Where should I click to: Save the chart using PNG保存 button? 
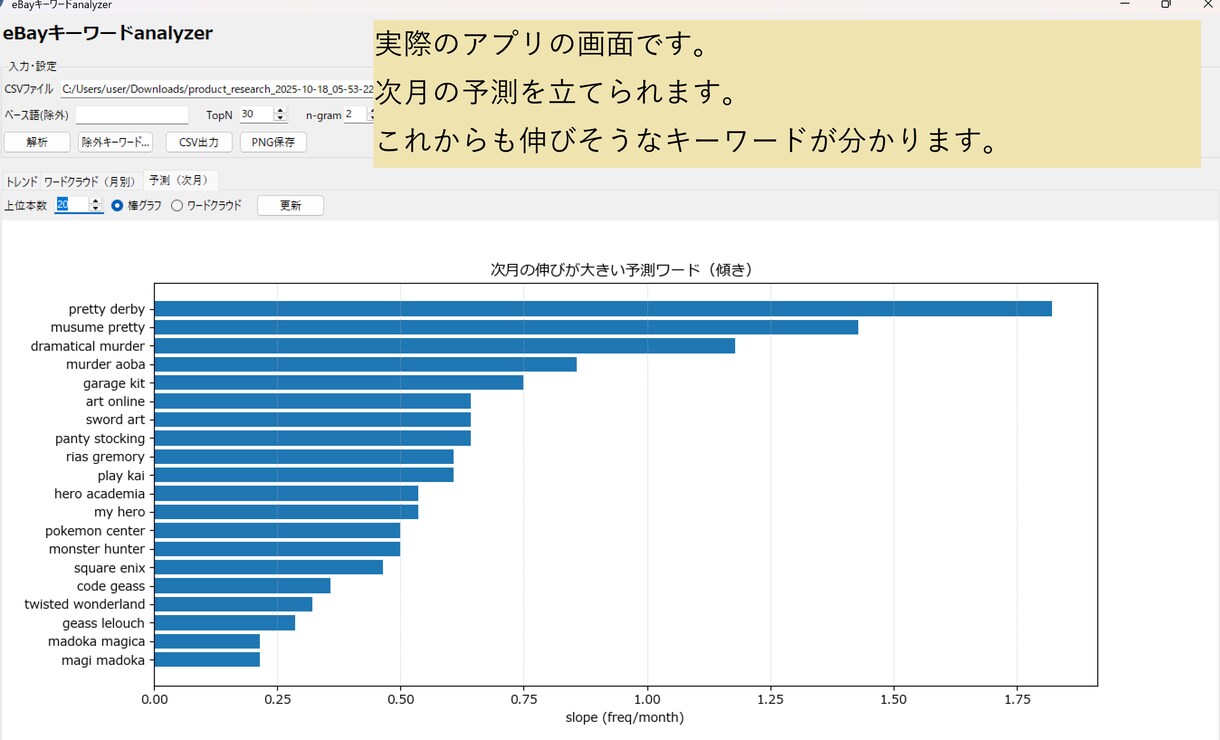click(x=273, y=142)
